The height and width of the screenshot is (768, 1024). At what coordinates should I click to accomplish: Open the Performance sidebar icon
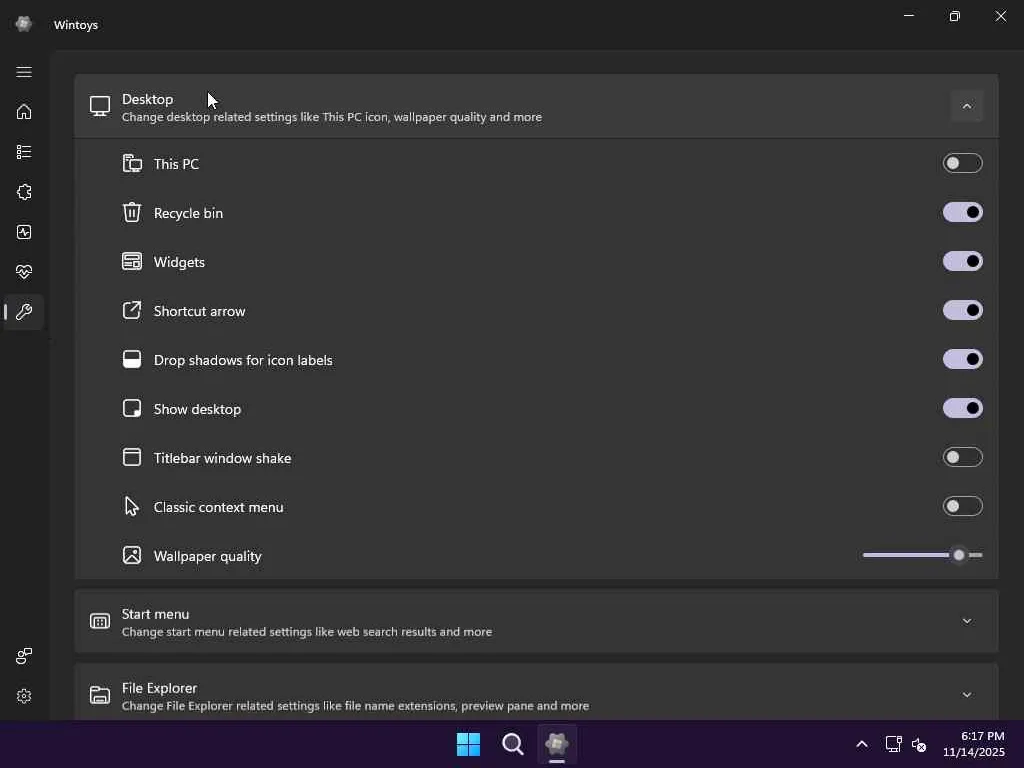[x=24, y=232]
